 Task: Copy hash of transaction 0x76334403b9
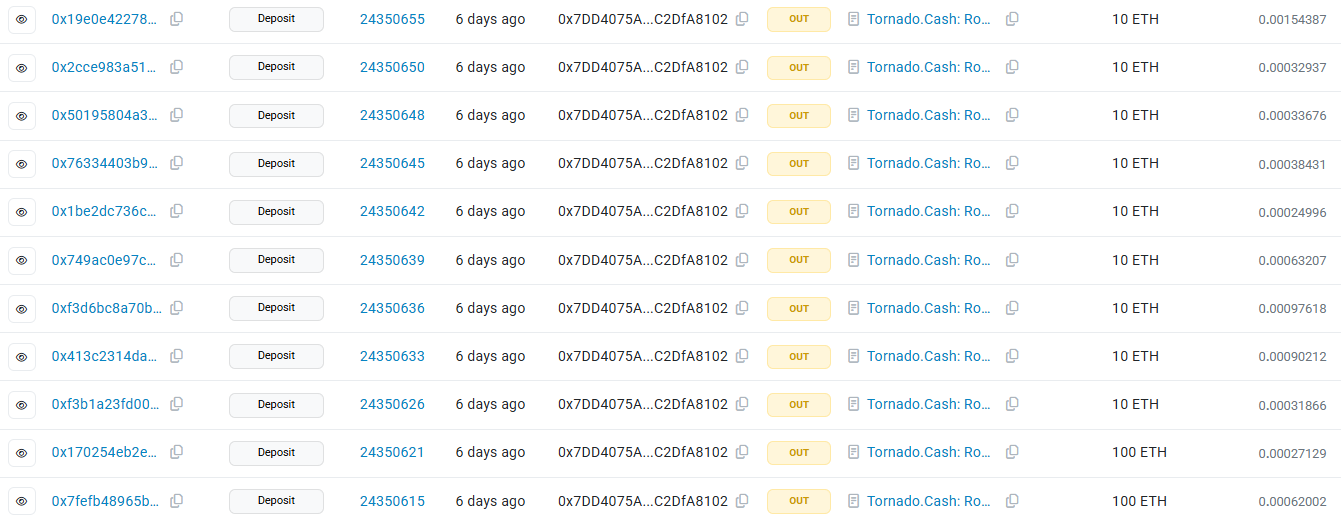click(176, 163)
